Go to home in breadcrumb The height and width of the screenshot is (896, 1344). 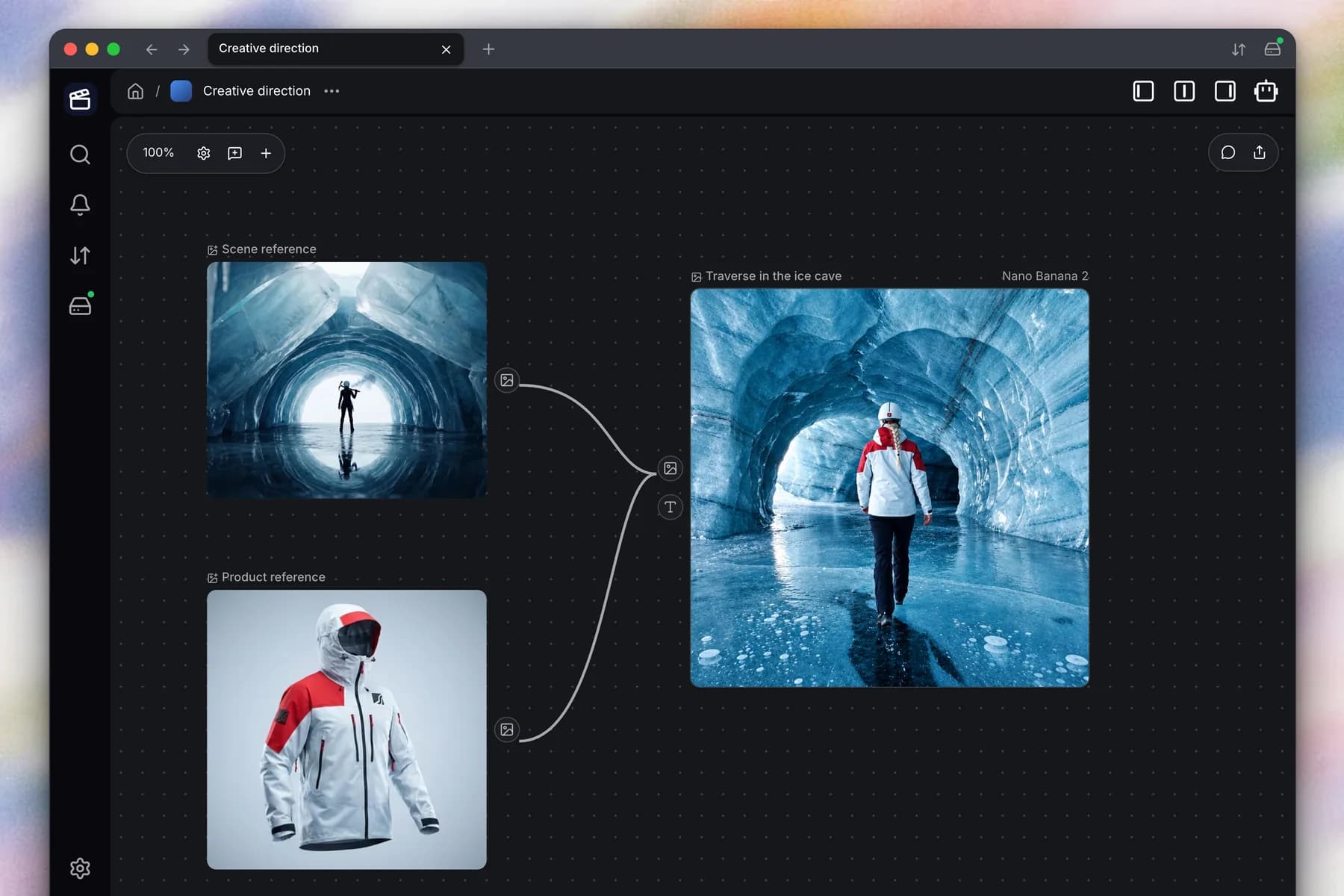(x=135, y=91)
